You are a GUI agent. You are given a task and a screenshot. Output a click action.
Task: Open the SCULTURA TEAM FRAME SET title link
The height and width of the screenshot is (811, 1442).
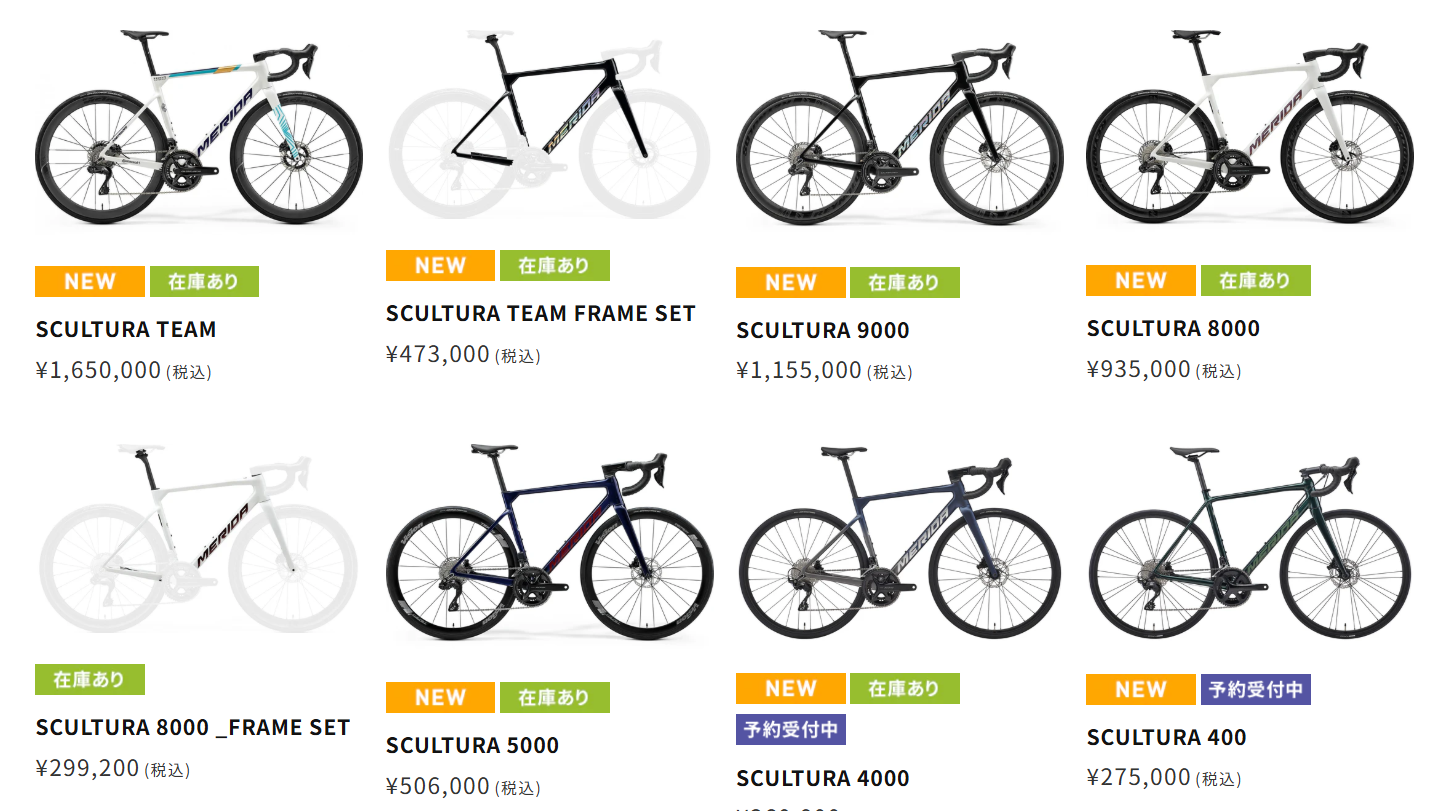click(540, 313)
